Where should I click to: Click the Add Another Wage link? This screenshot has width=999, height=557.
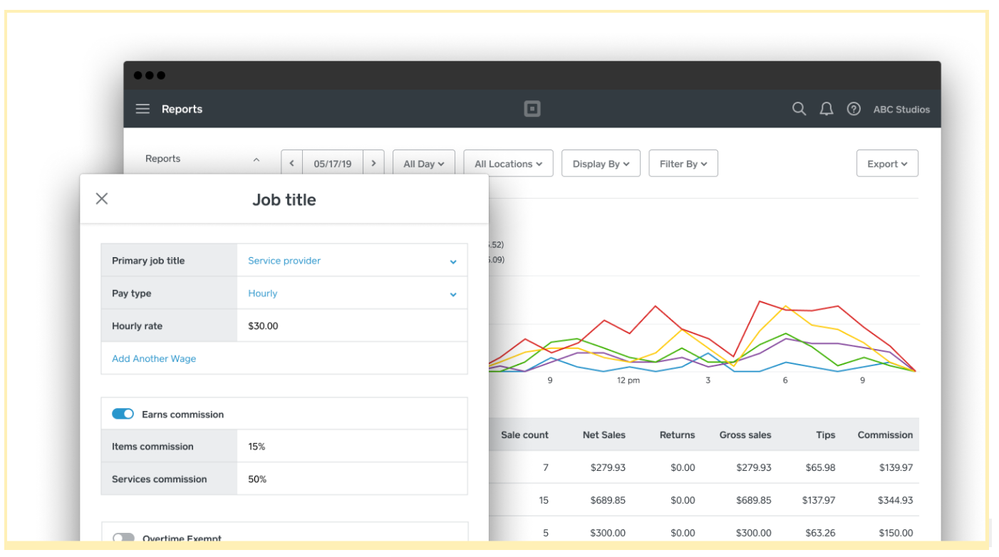(154, 359)
